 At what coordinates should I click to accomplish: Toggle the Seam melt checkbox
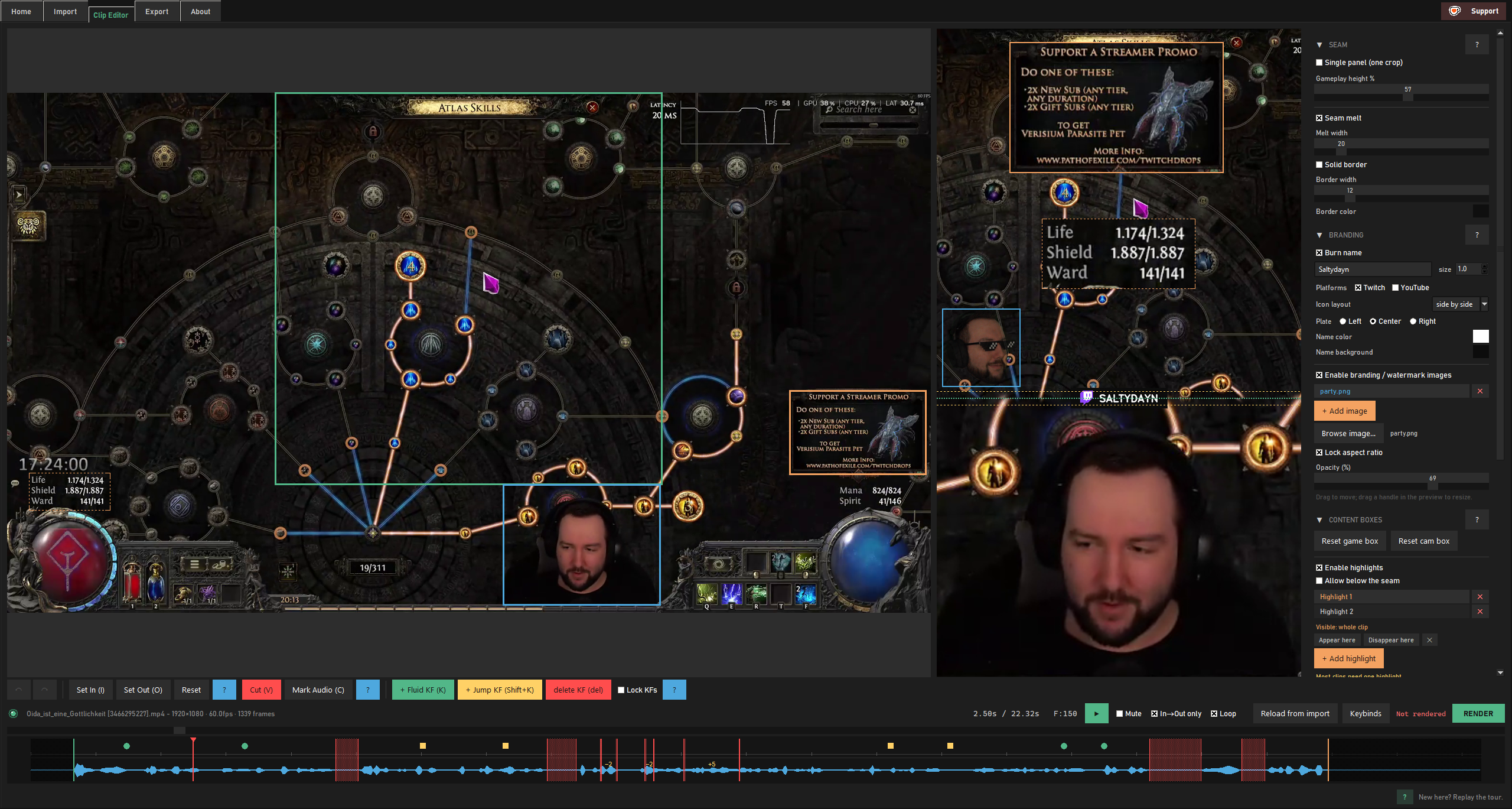[x=1319, y=118]
